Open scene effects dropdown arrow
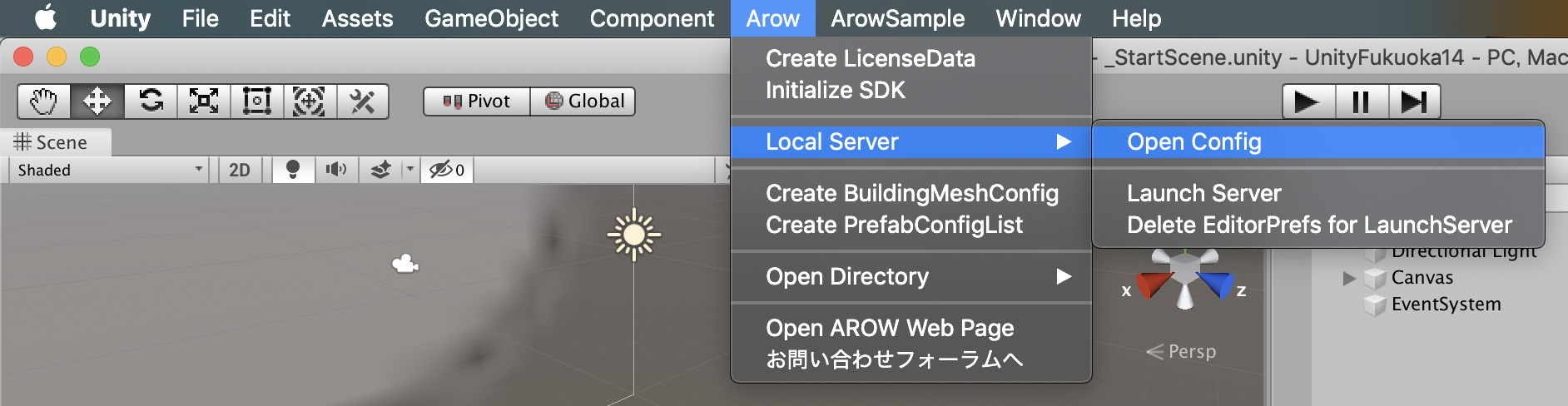Viewport: 1568px width, 406px height. [x=409, y=170]
